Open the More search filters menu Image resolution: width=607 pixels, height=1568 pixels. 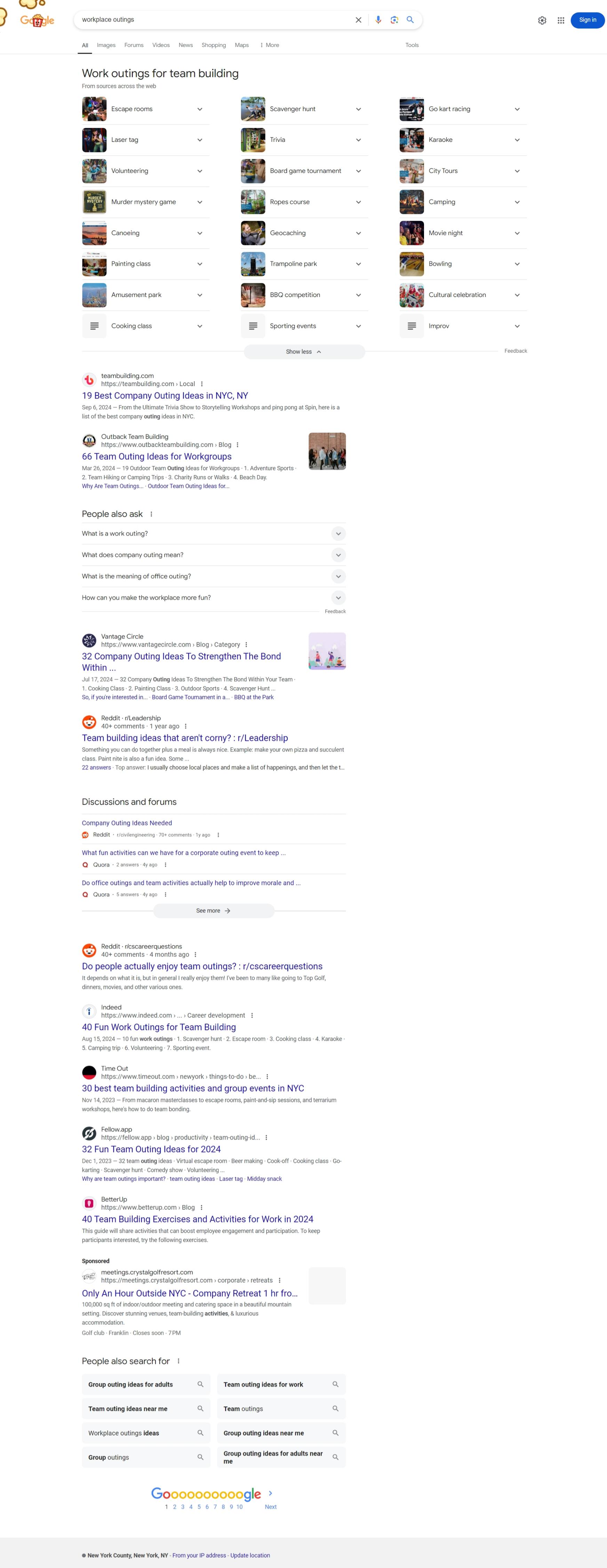(x=269, y=45)
